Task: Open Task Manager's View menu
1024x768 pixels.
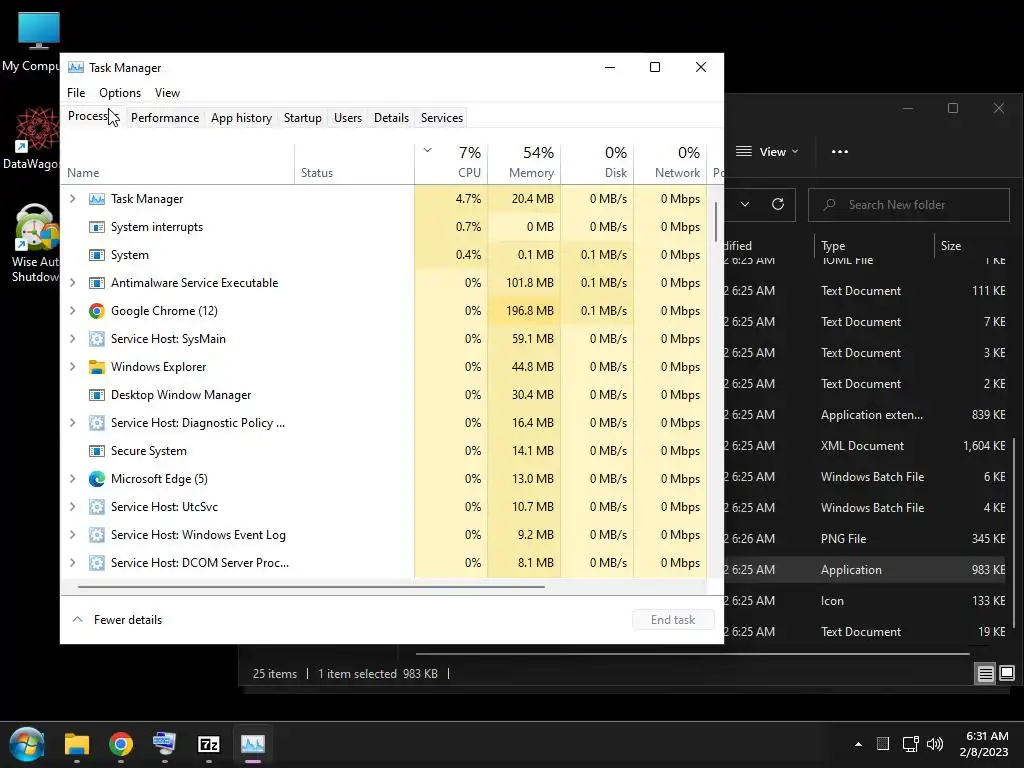Action: point(167,93)
